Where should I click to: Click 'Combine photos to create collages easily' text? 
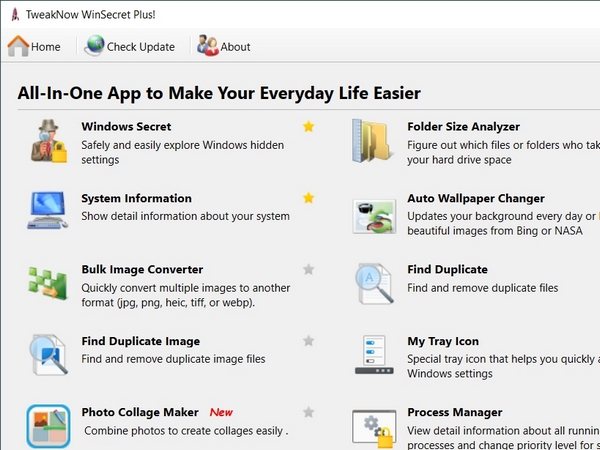tap(186, 430)
